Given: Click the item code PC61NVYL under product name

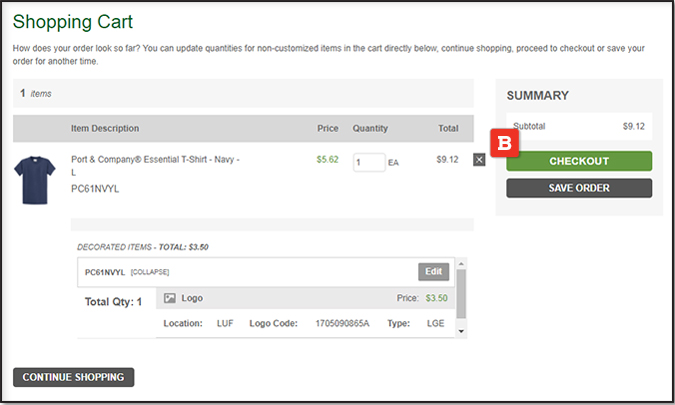Looking at the screenshot, I should (95, 188).
